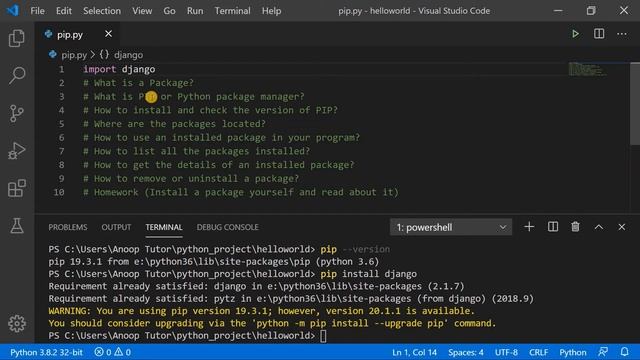Split the editor right
Image resolution: width=640 pixels, height=360 pixels.
(x=599, y=34)
